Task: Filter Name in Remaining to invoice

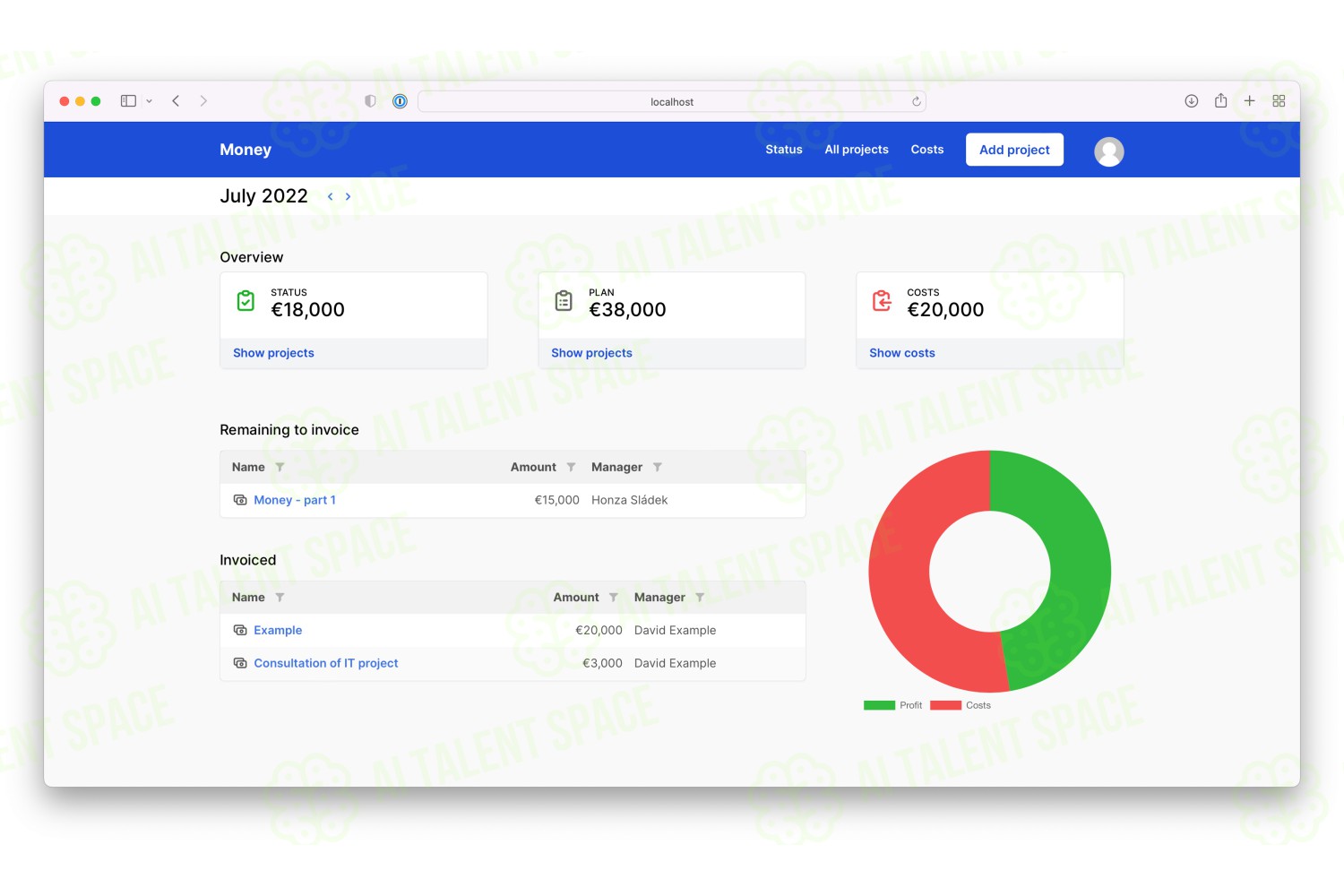Action: 280,468
